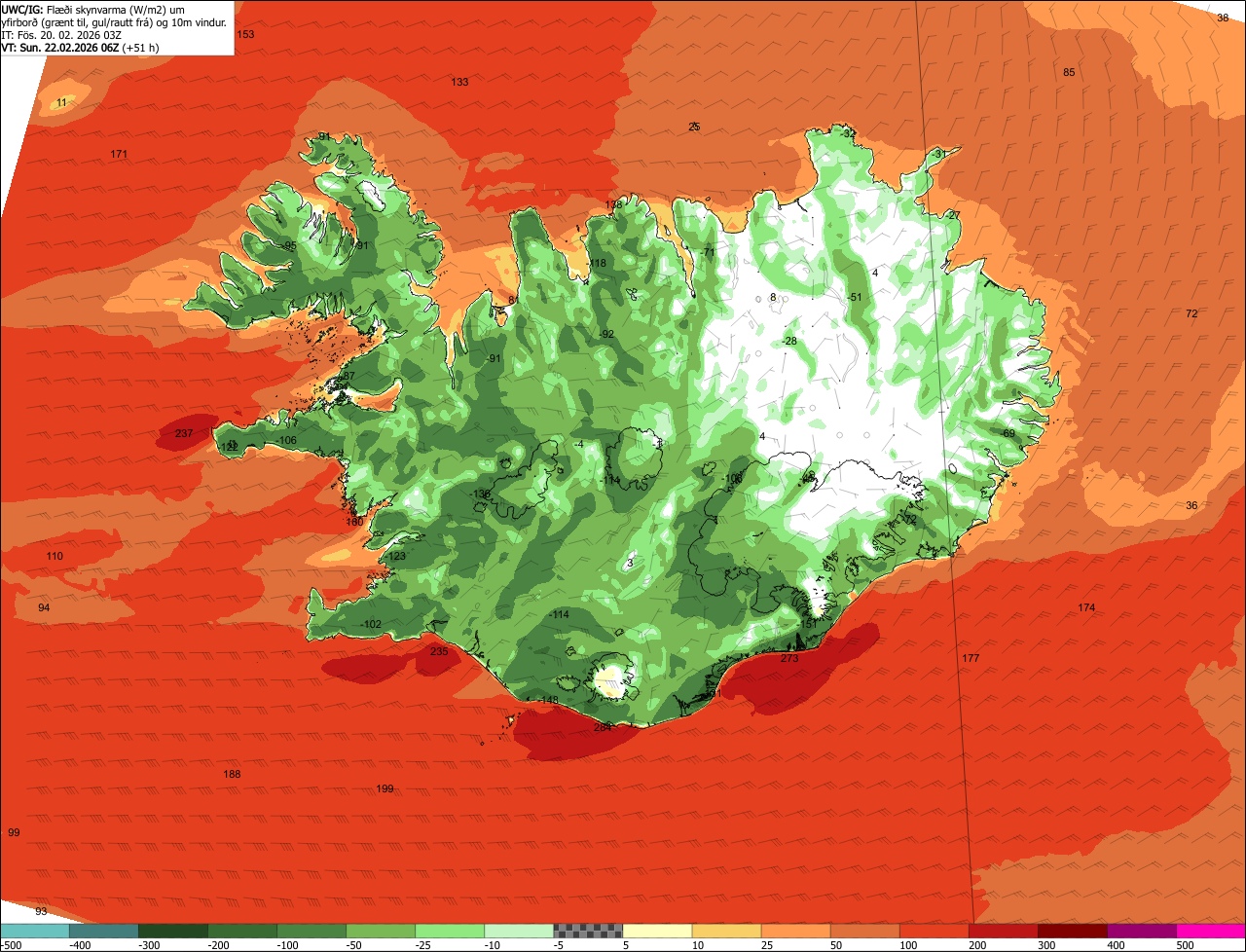Click the map value -71
The height and width of the screenshot is (952, 1246).
[x=708, y=252]
